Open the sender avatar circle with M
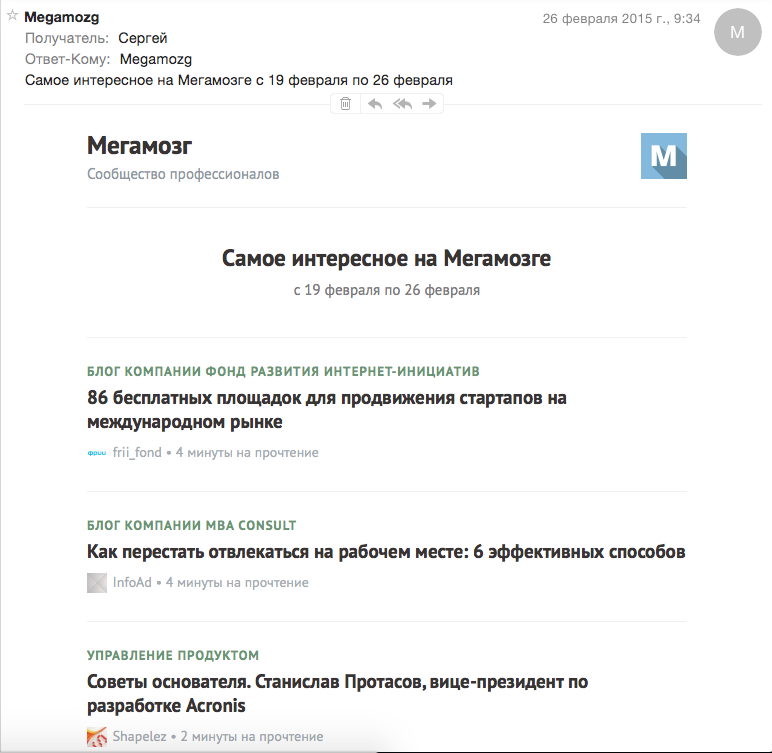Viewport: 772px width, 753px height. click(x=738, y=32)
